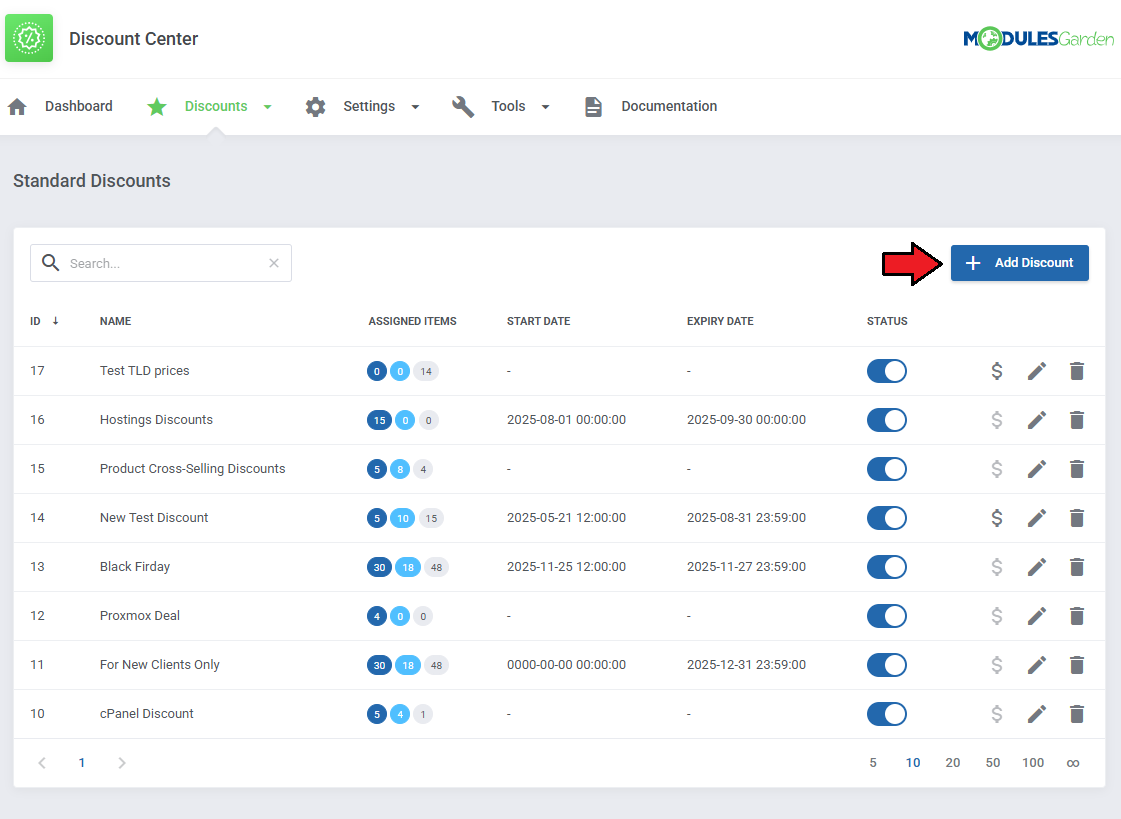
Task: Open the Documentation page
Action: point(668,106)
